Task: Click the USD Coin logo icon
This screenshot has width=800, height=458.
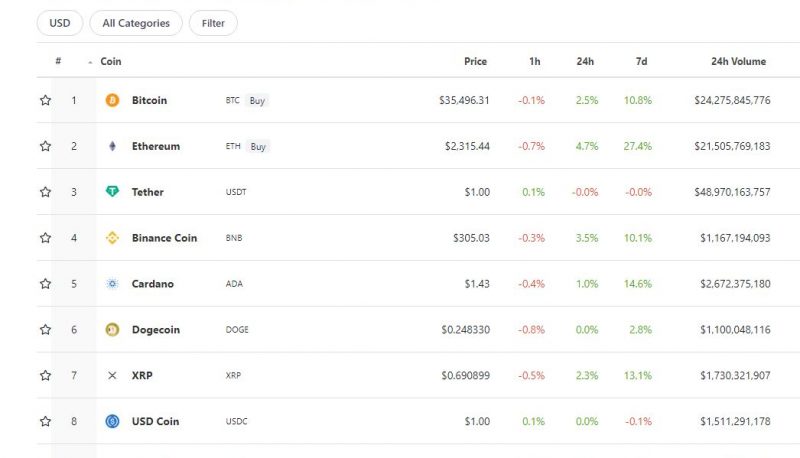Action: coord(112,422)
